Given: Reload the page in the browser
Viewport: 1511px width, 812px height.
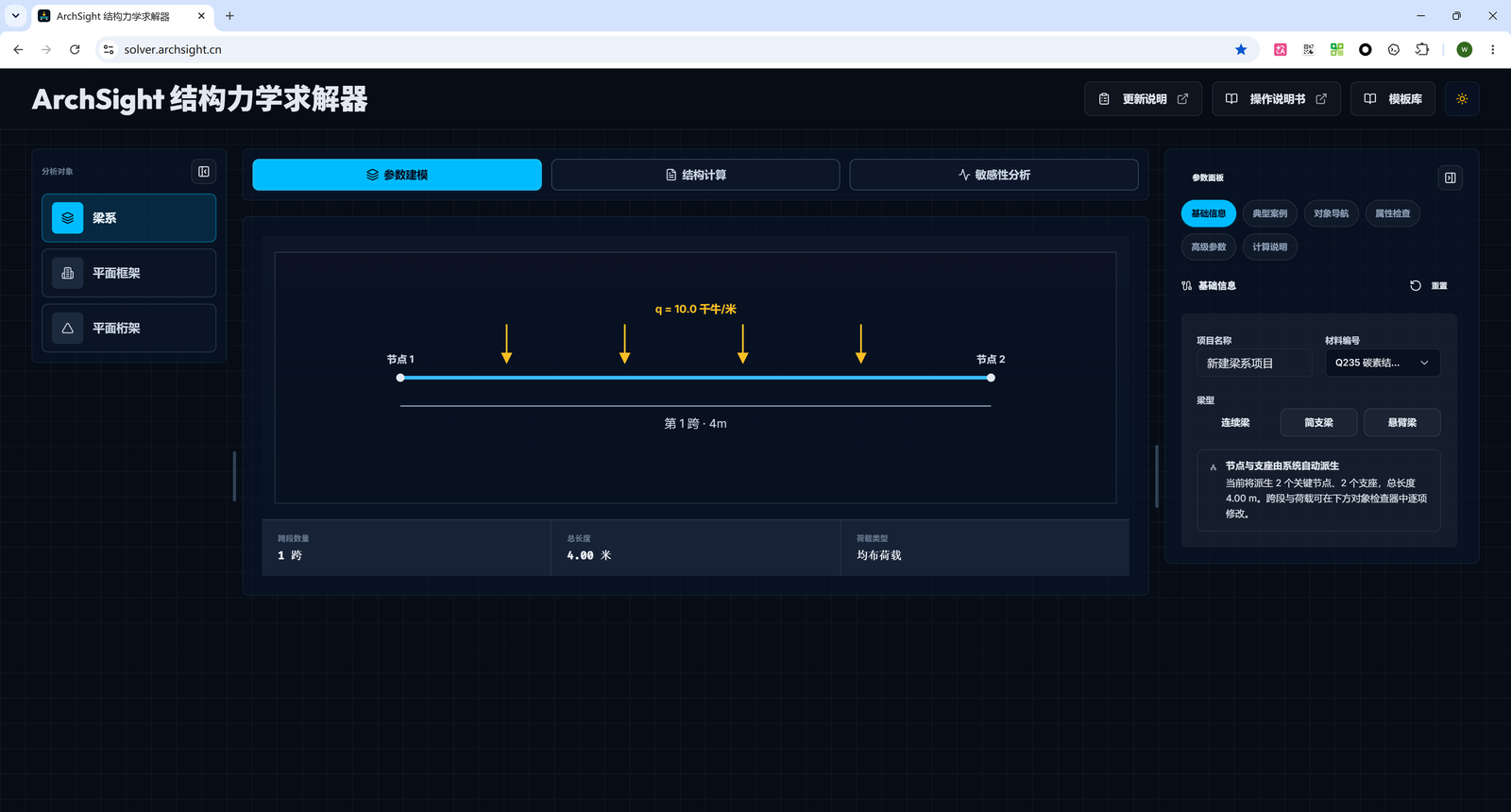Looking at the screenshot, I should (75, 49).
